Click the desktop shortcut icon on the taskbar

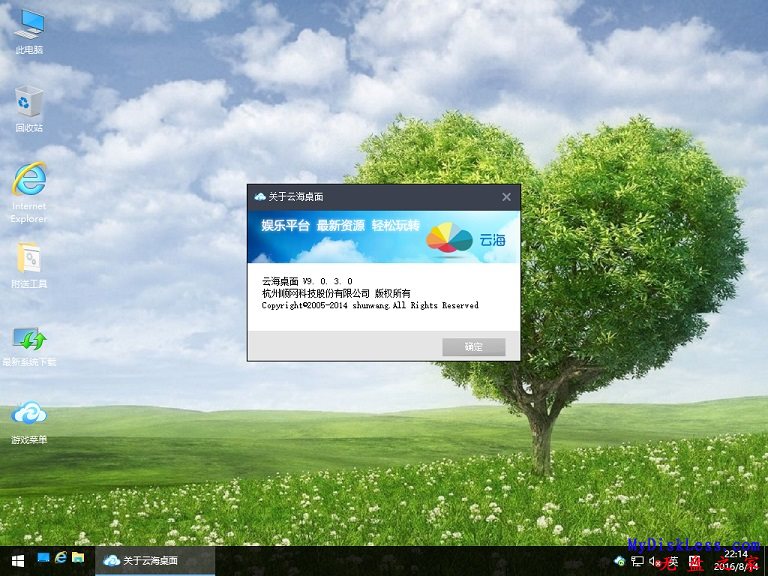43,558
